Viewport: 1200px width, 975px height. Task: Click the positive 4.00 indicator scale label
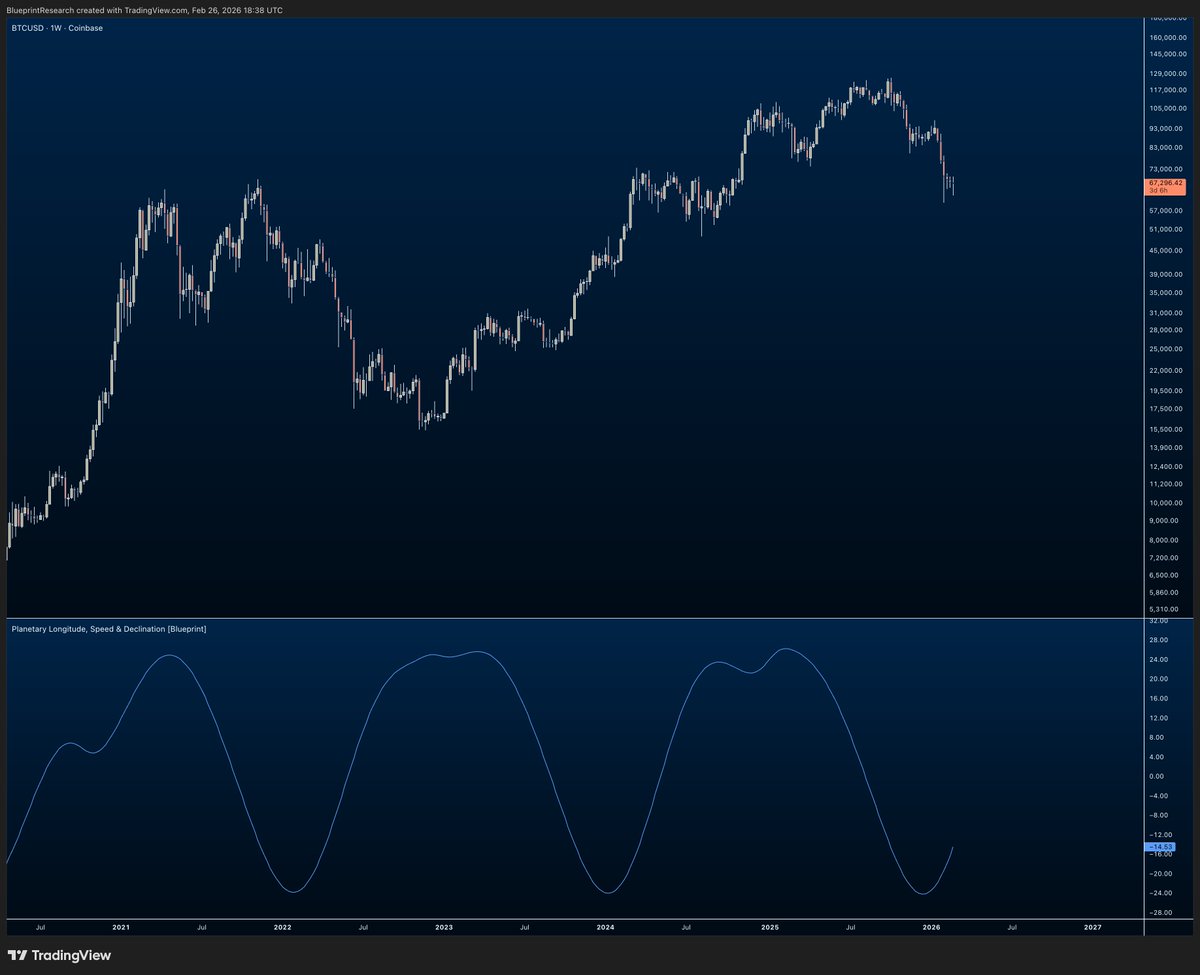click(1159, 757)
